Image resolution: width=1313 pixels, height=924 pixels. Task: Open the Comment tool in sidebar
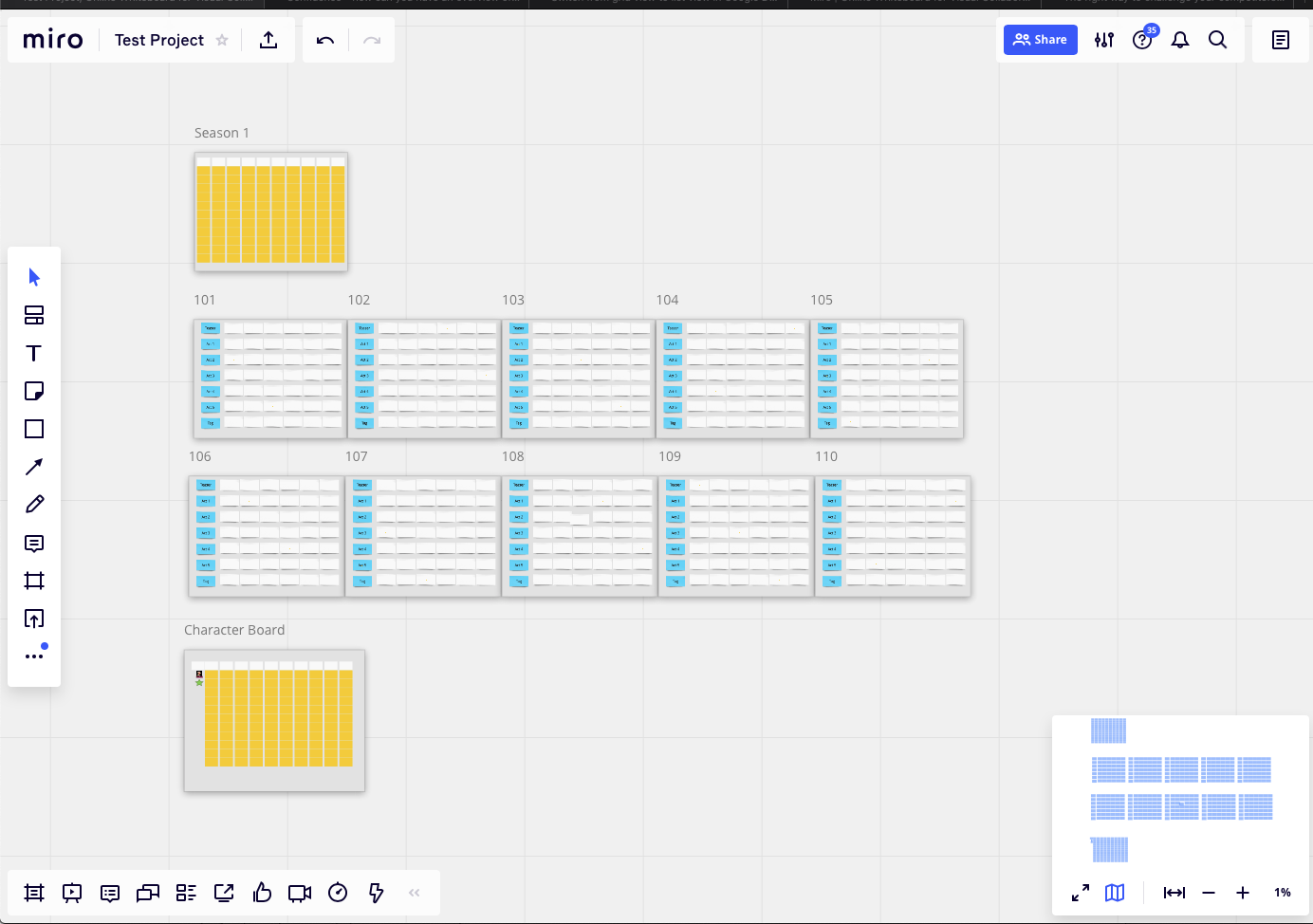[x=34, y=543]
